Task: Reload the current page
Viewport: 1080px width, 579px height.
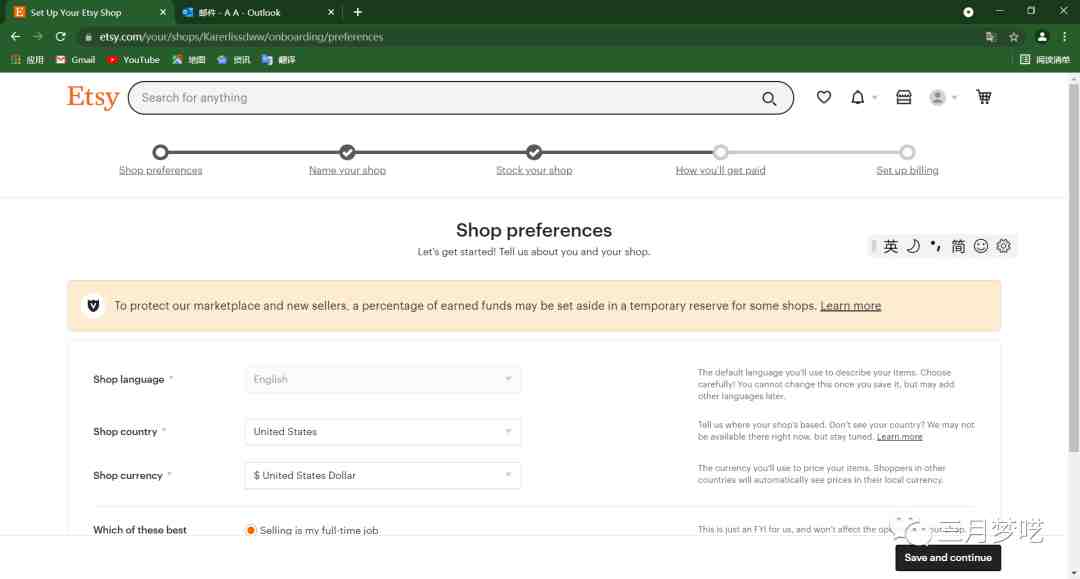Action: click(x=61, y=36)
